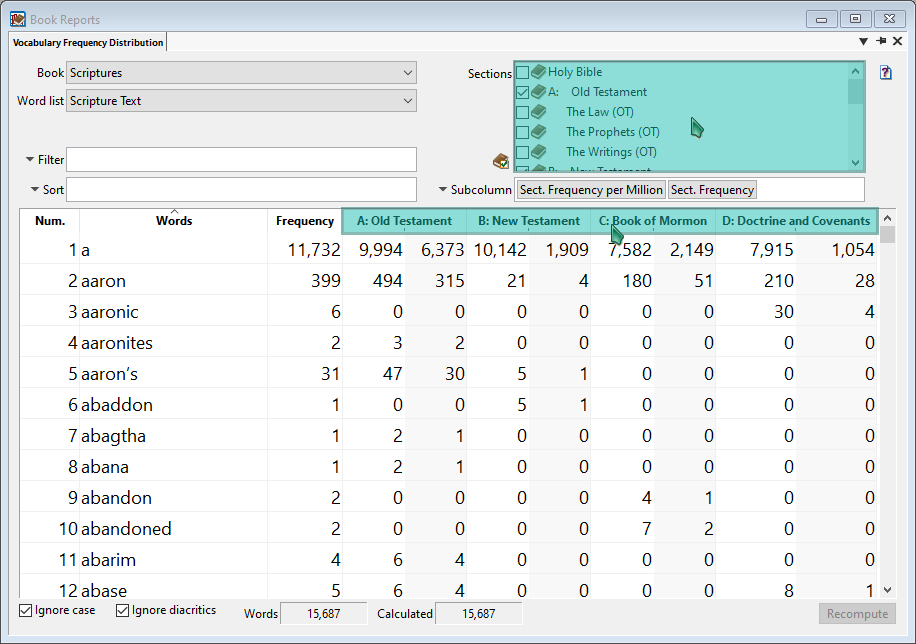Click the table scrollbar down arrow

[x=887, y=590]
